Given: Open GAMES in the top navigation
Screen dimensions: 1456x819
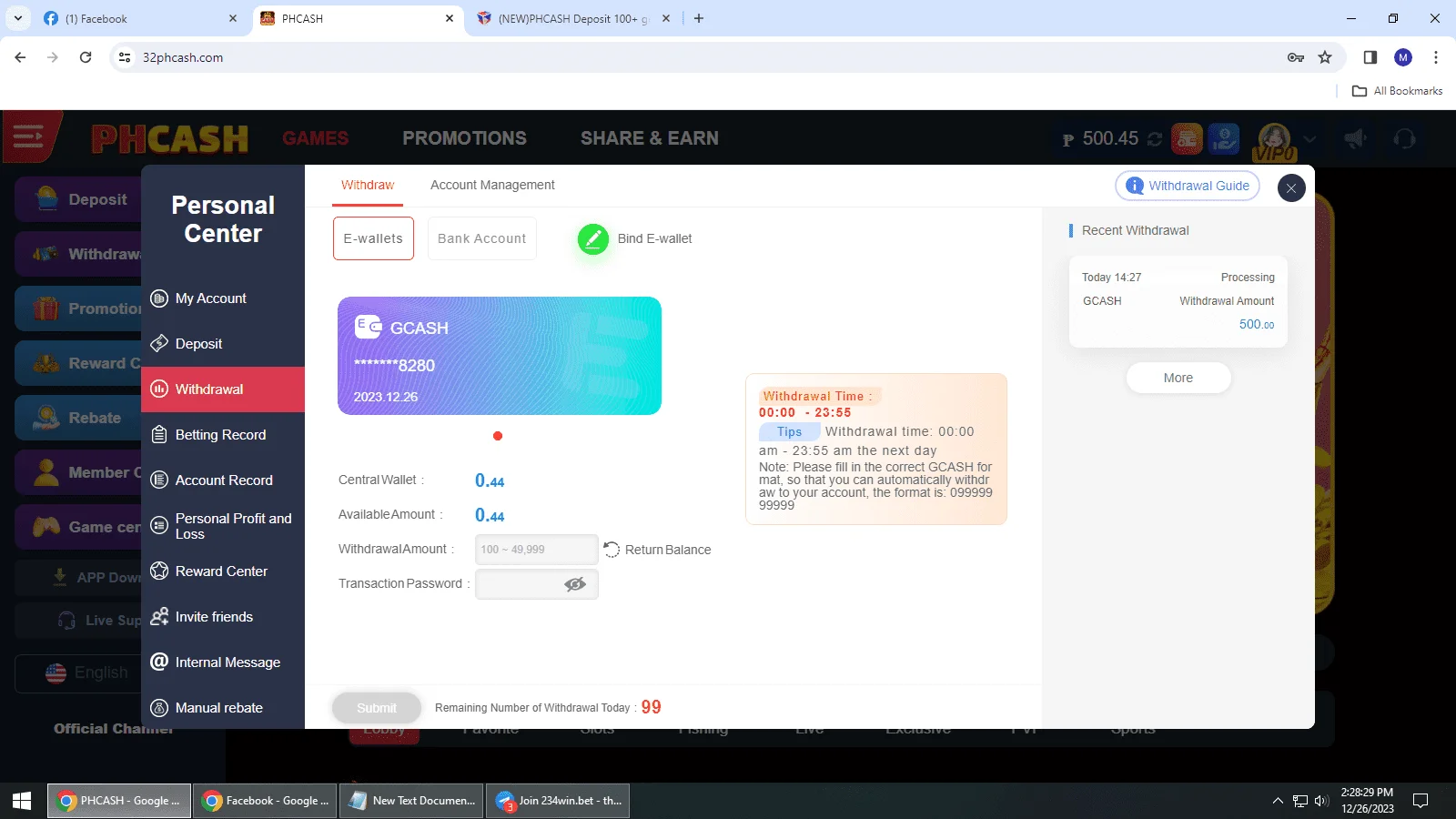Looking at the screenshot, I should [x=316, y=138].
